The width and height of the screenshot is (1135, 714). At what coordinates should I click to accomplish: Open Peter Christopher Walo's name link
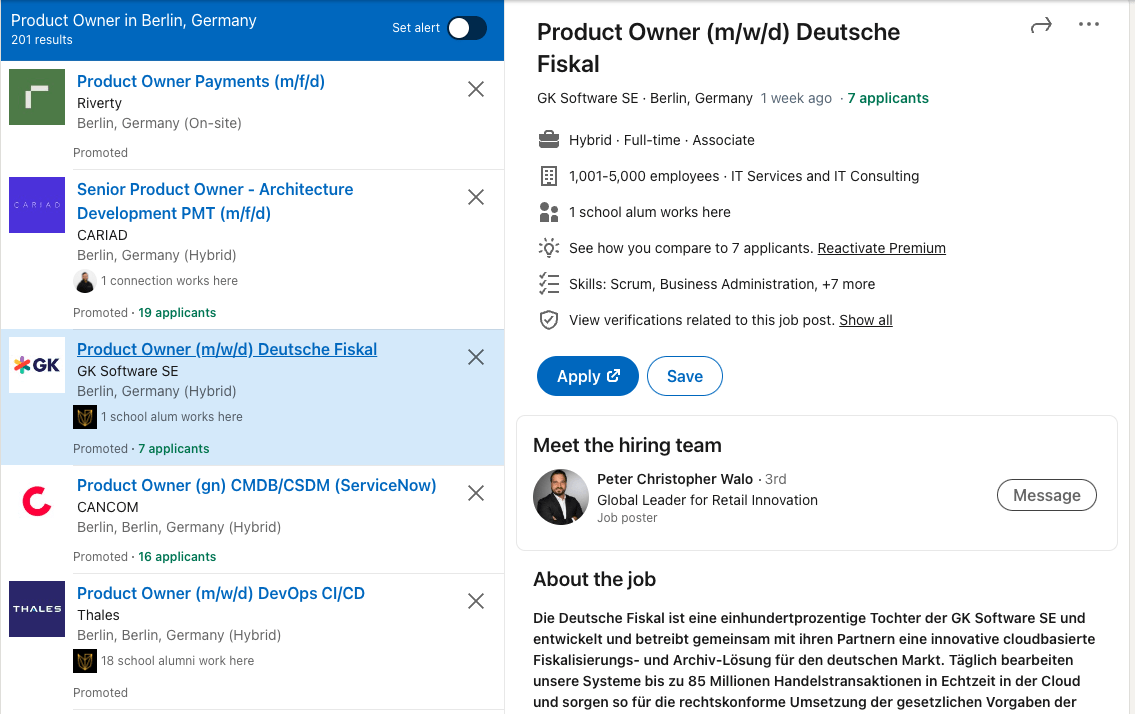coord(675,479)
